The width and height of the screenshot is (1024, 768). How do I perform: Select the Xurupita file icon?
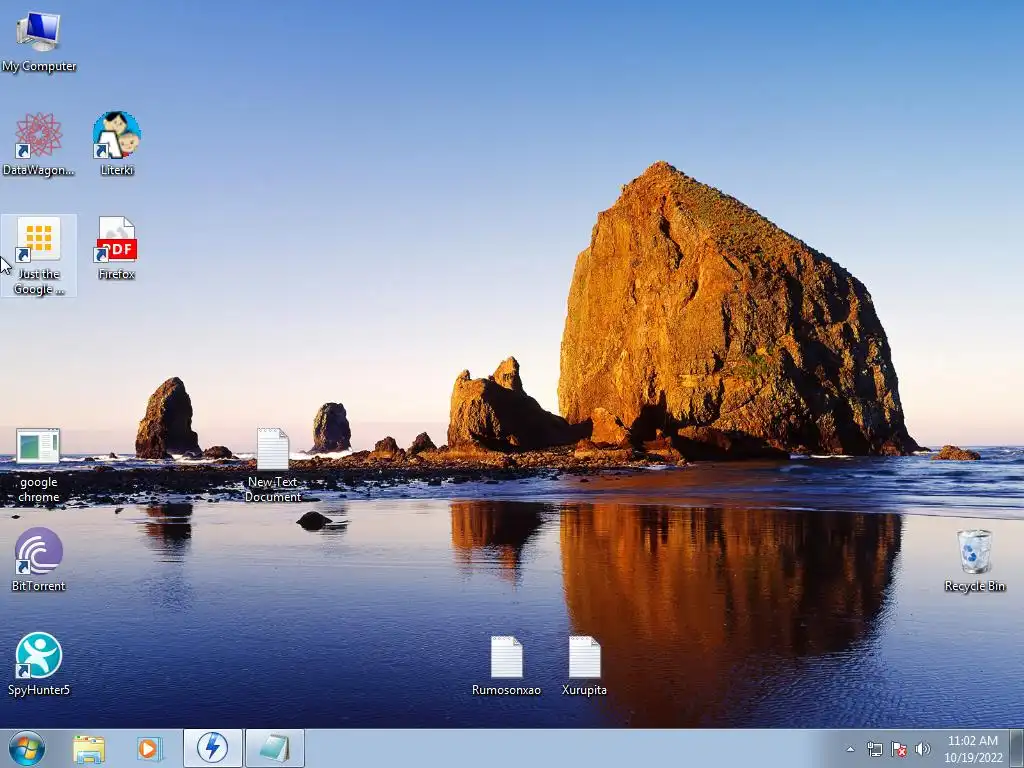[x=584, y=665]
